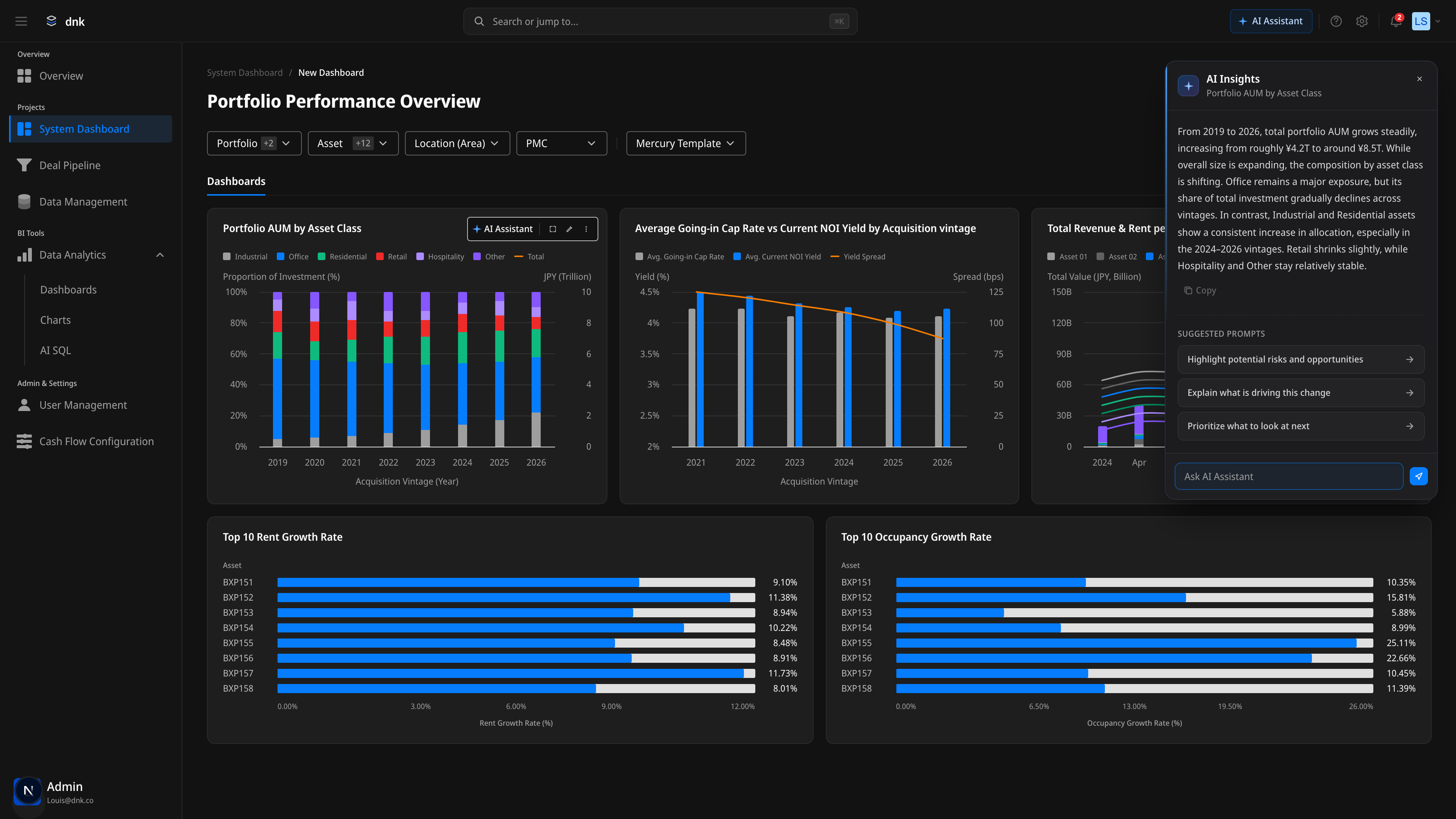Open the notifications bell

(x=1395, y=22)
